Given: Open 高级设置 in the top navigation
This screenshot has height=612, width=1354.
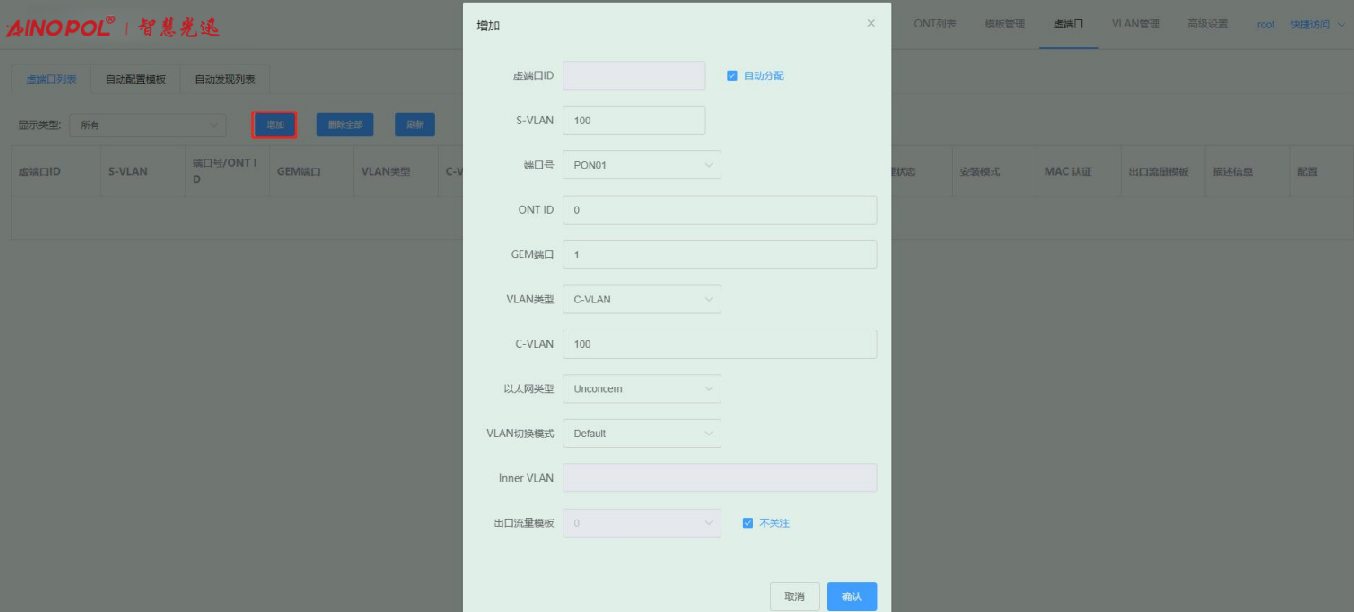Looking at the screenshot, I should click(x=1207, y=24).
